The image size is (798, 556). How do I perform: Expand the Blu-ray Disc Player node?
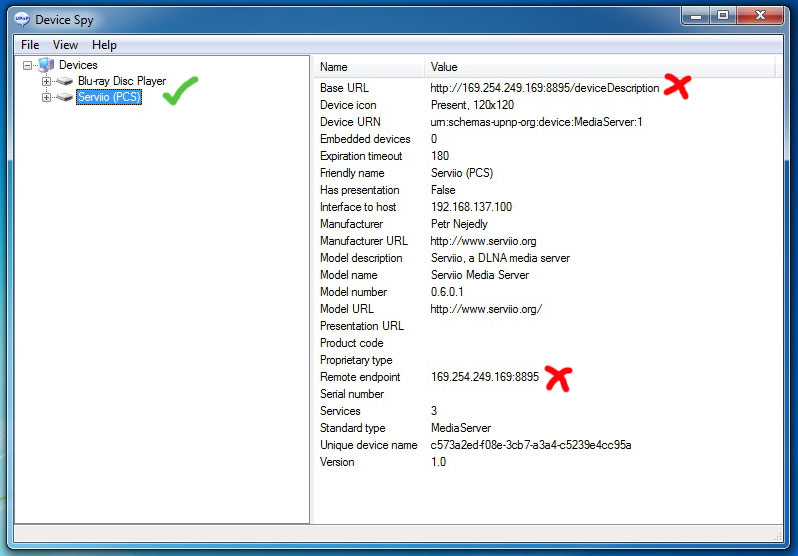click(x=46, y=81)
